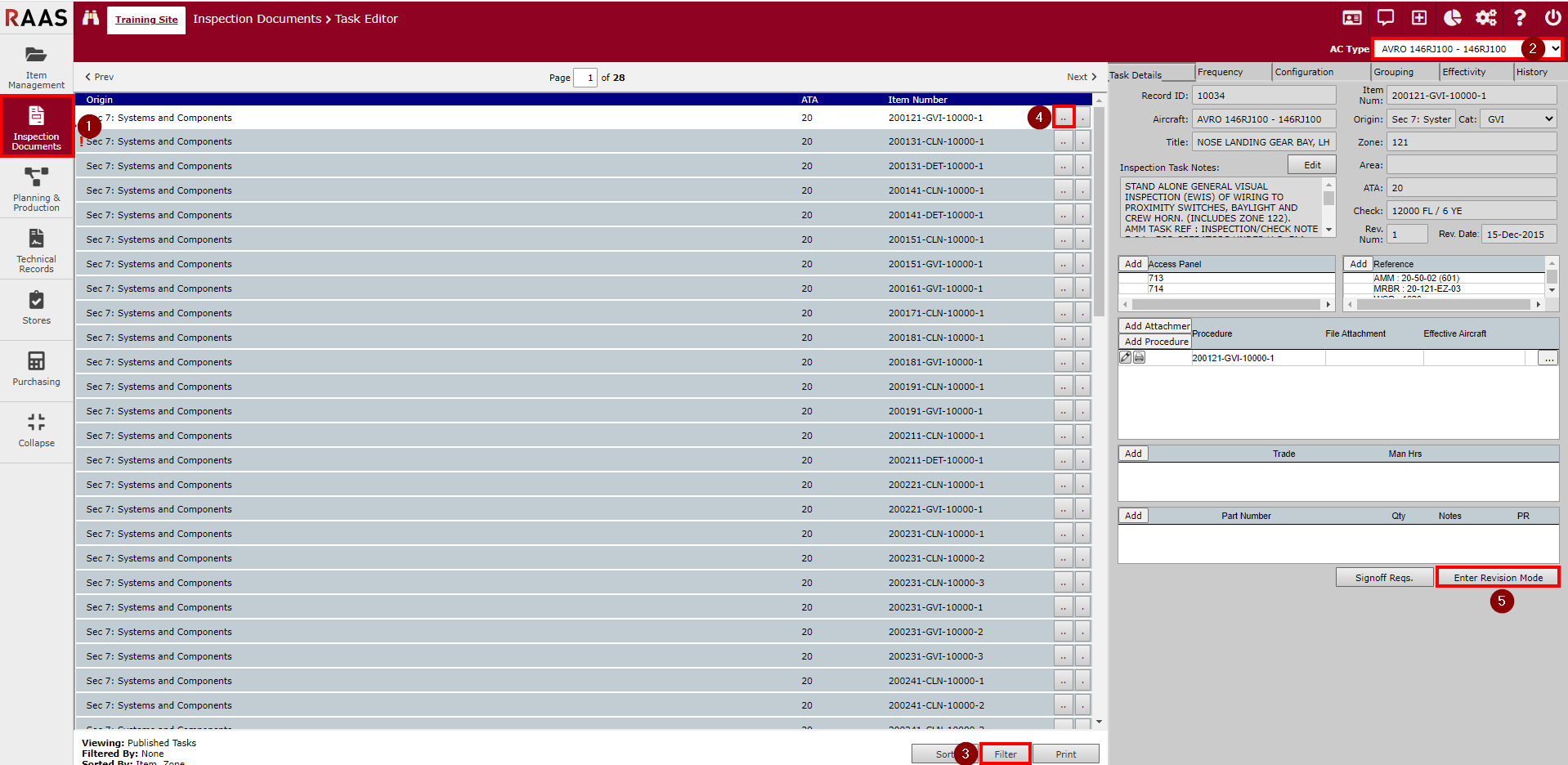This screenshot has width=1568, height=765.
Task: Click the page number input field
Action: click(x=585, y=78)
